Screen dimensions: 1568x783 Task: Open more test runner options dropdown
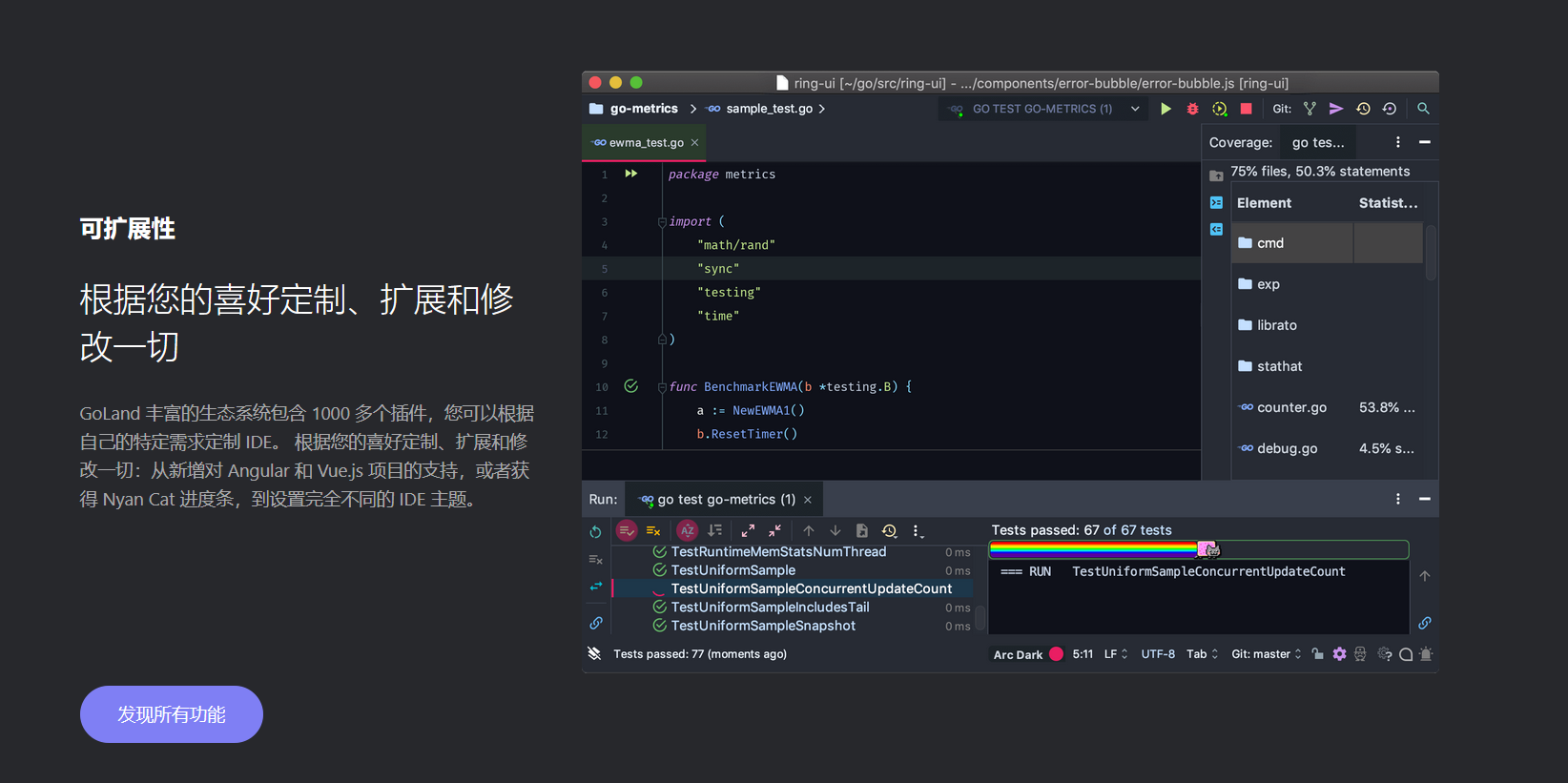click(917, 530)
